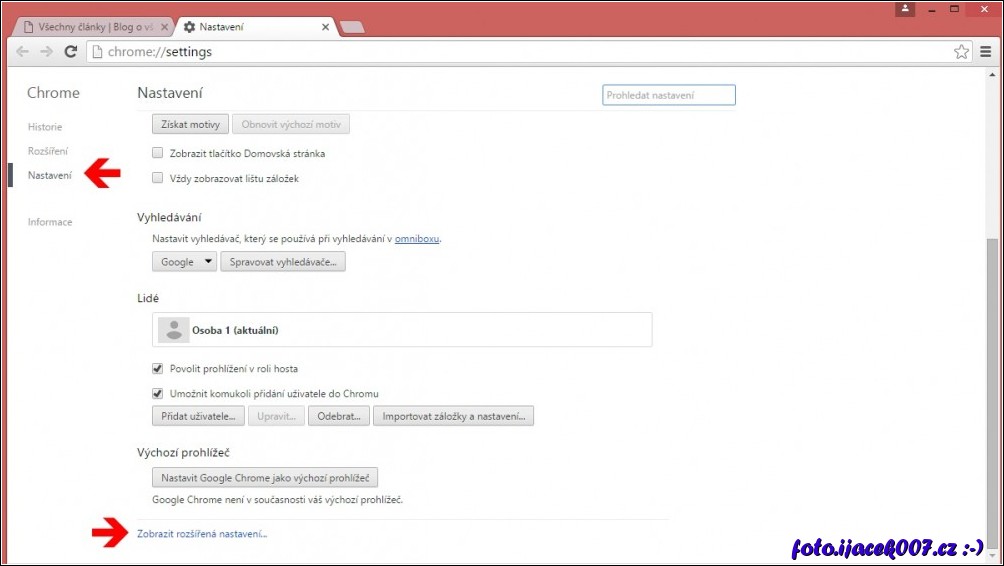This screenshot has width=1004, height=566.
Task: Open the Google search engine dropdown
Action: pos(185,262)
